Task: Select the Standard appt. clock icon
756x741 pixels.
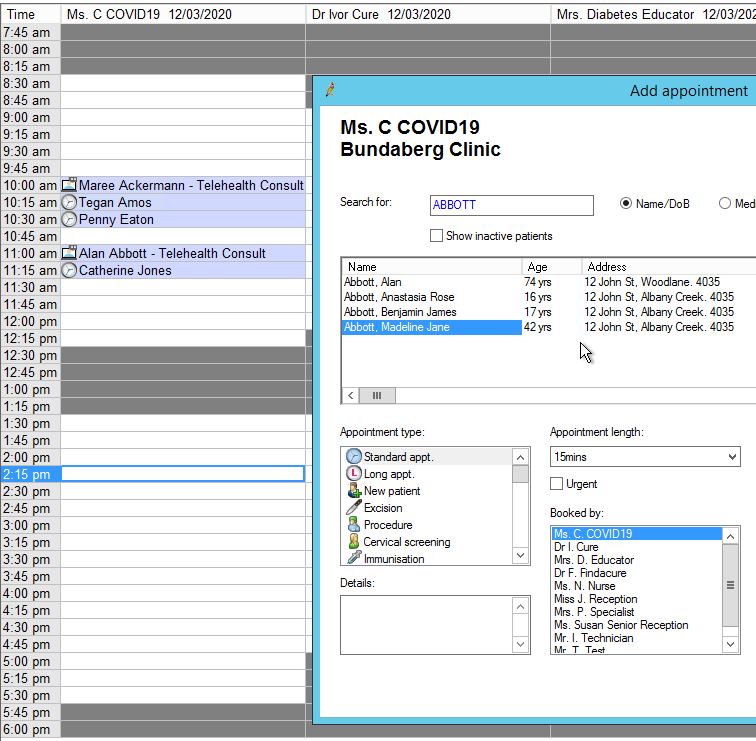Action: [353, 457]
